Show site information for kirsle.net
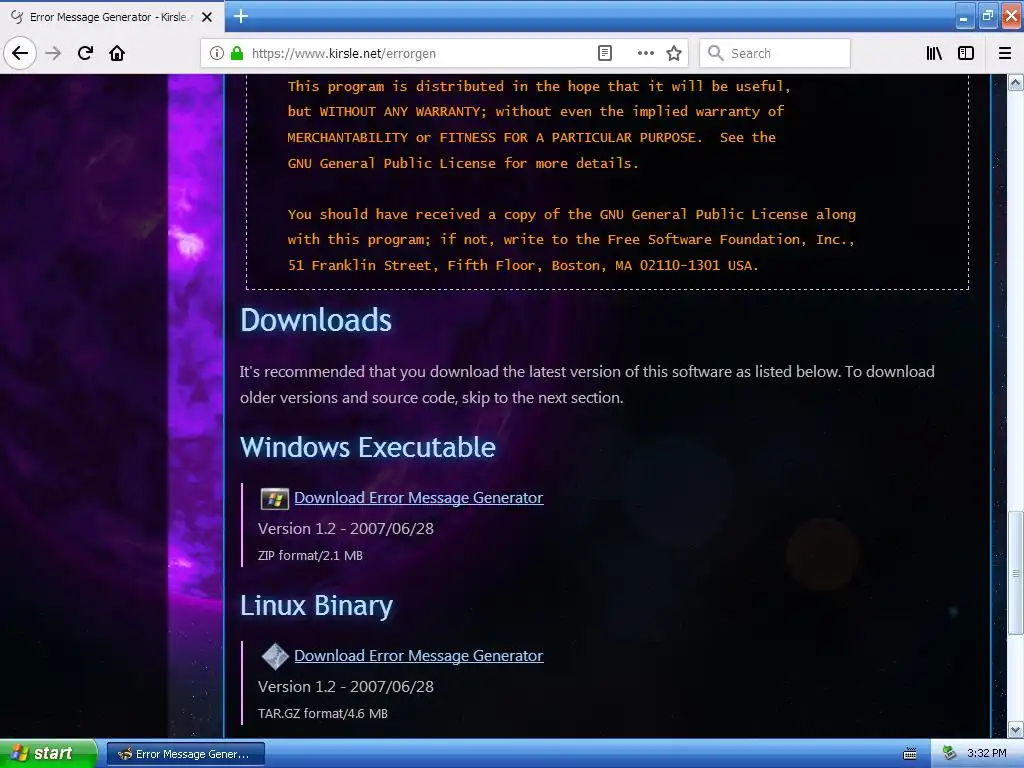The width and height of the screenshot is (1024, 768). (x=217, y=53)
